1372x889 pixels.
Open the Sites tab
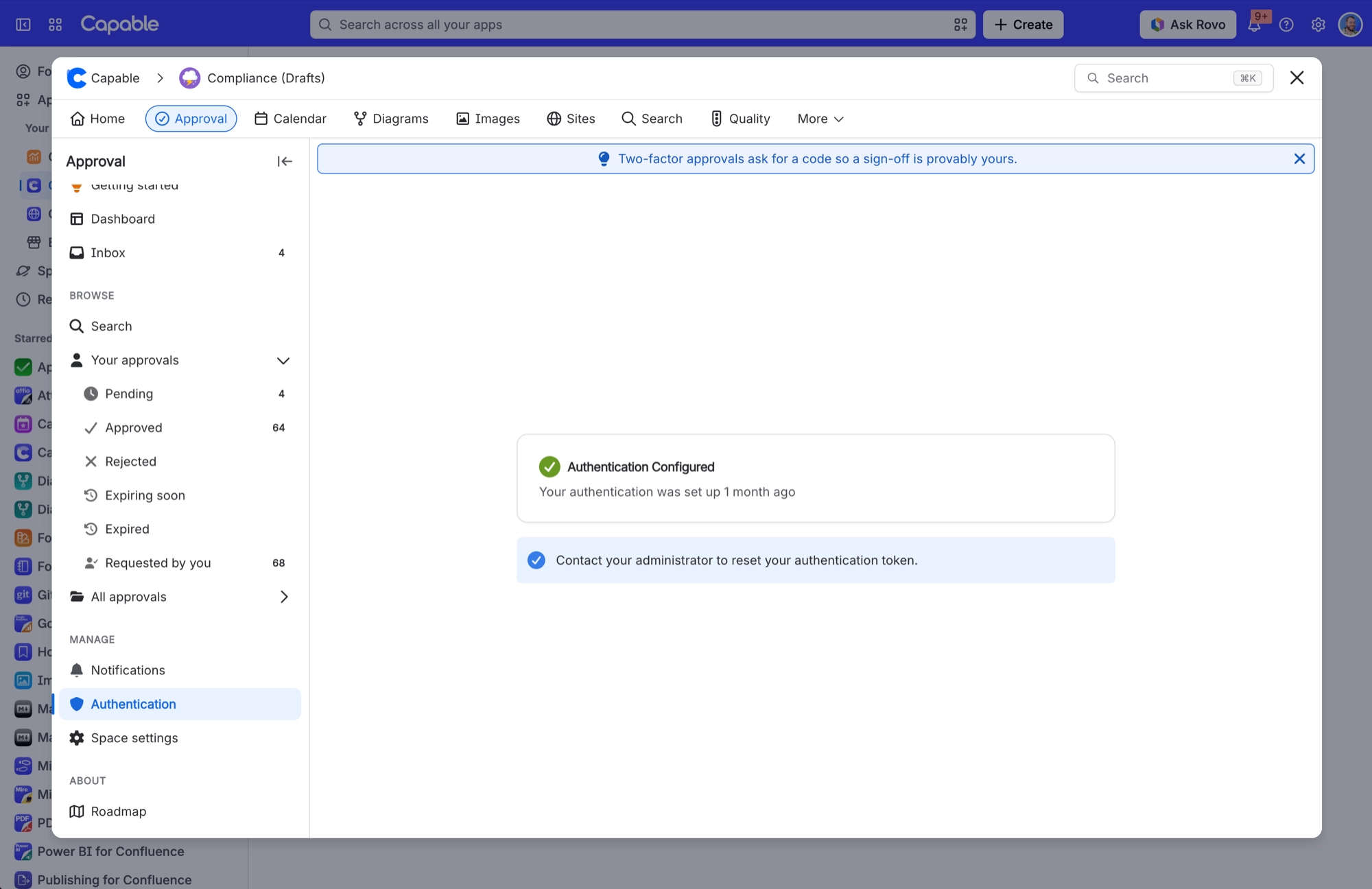571,119
